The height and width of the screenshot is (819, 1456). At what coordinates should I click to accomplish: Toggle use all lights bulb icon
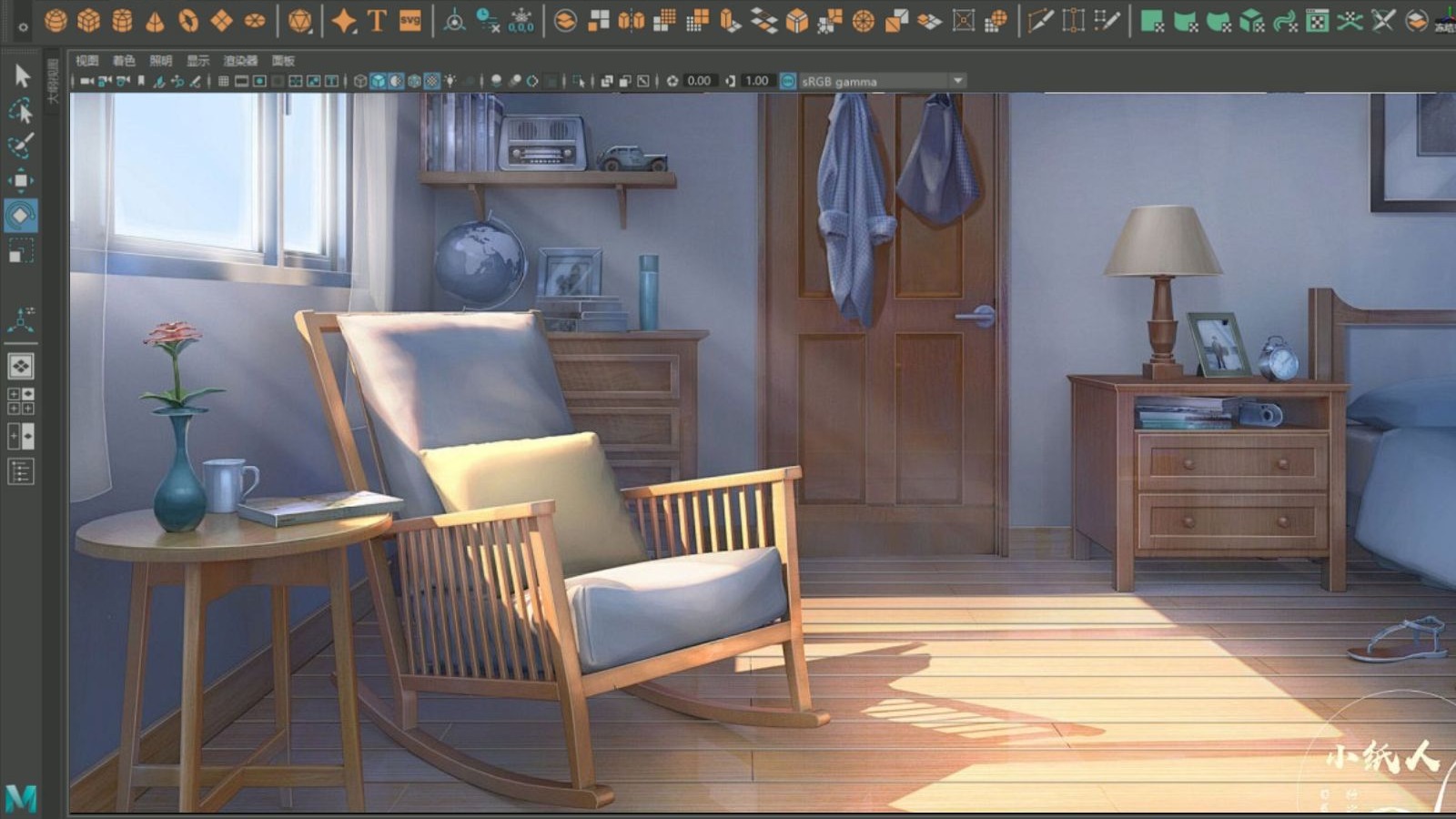coord(450,81)
